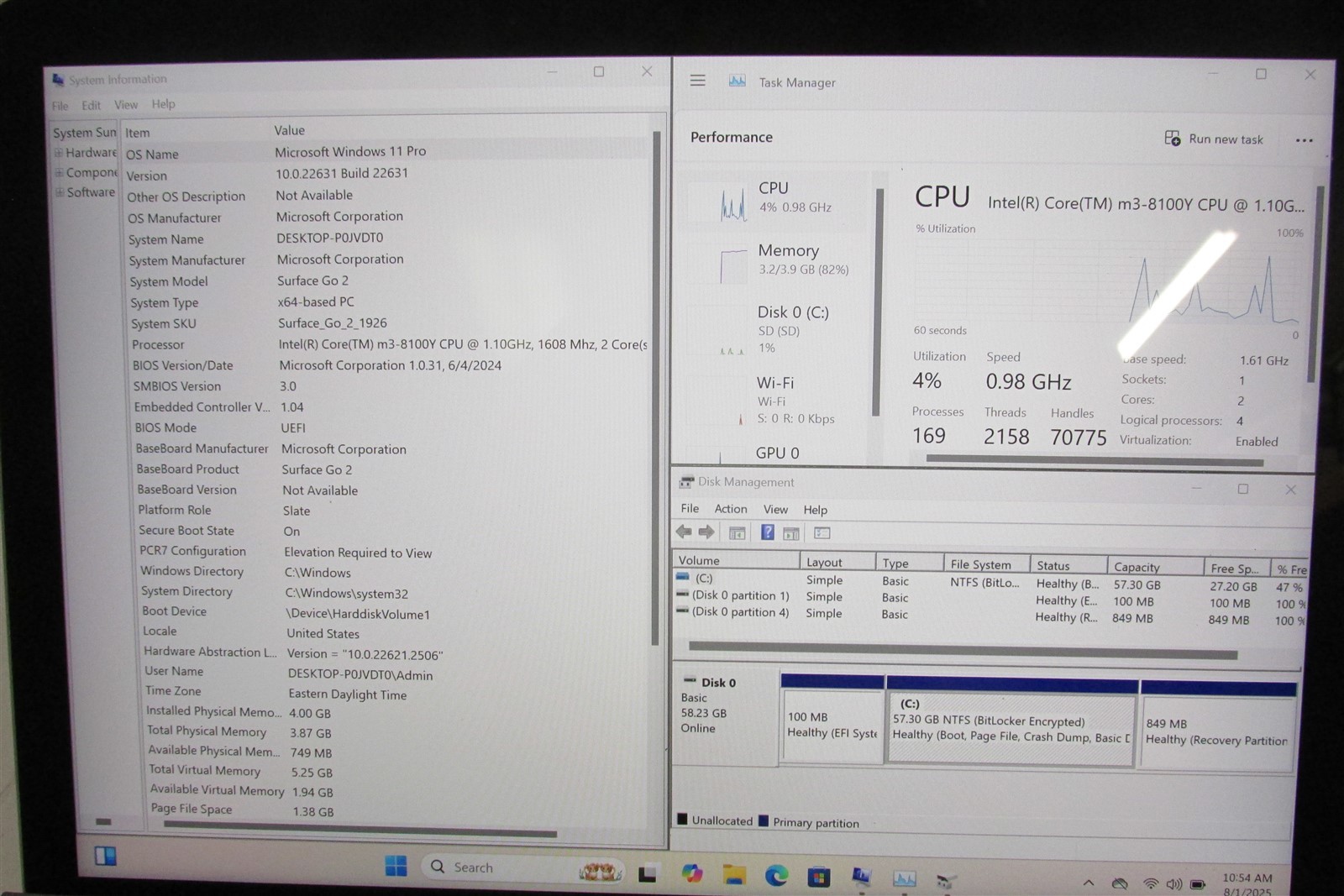1344x896 pixels.
Task: Click the Layout column header
Action: pyautogui.click(x=837, y=562)
